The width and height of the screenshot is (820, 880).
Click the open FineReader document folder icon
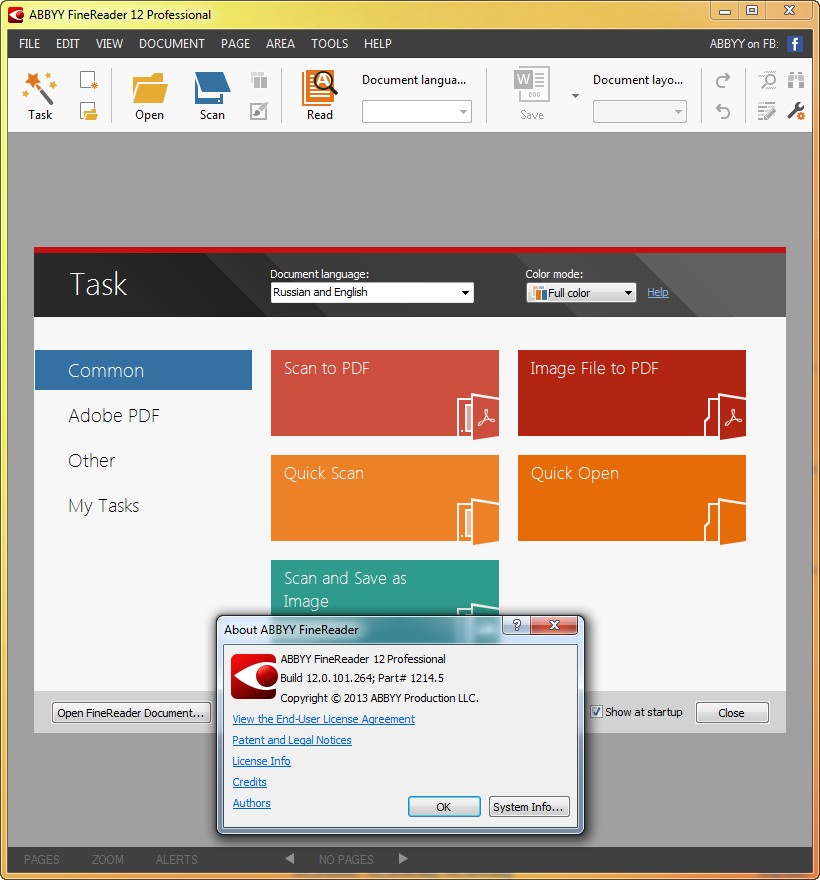[89, 111]
